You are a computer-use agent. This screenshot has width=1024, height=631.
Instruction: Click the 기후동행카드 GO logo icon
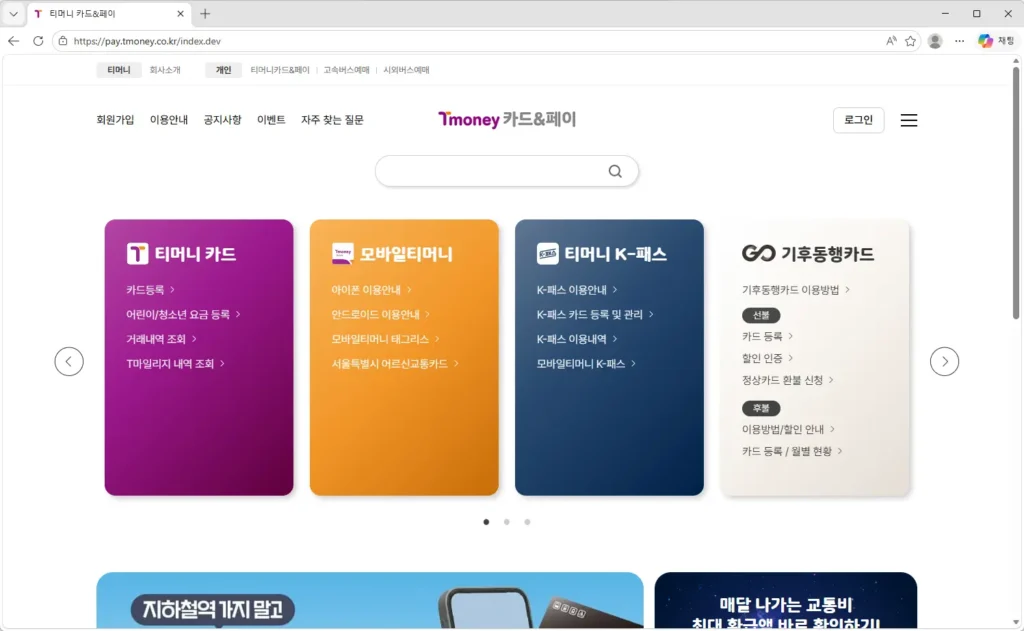point(758,253)
